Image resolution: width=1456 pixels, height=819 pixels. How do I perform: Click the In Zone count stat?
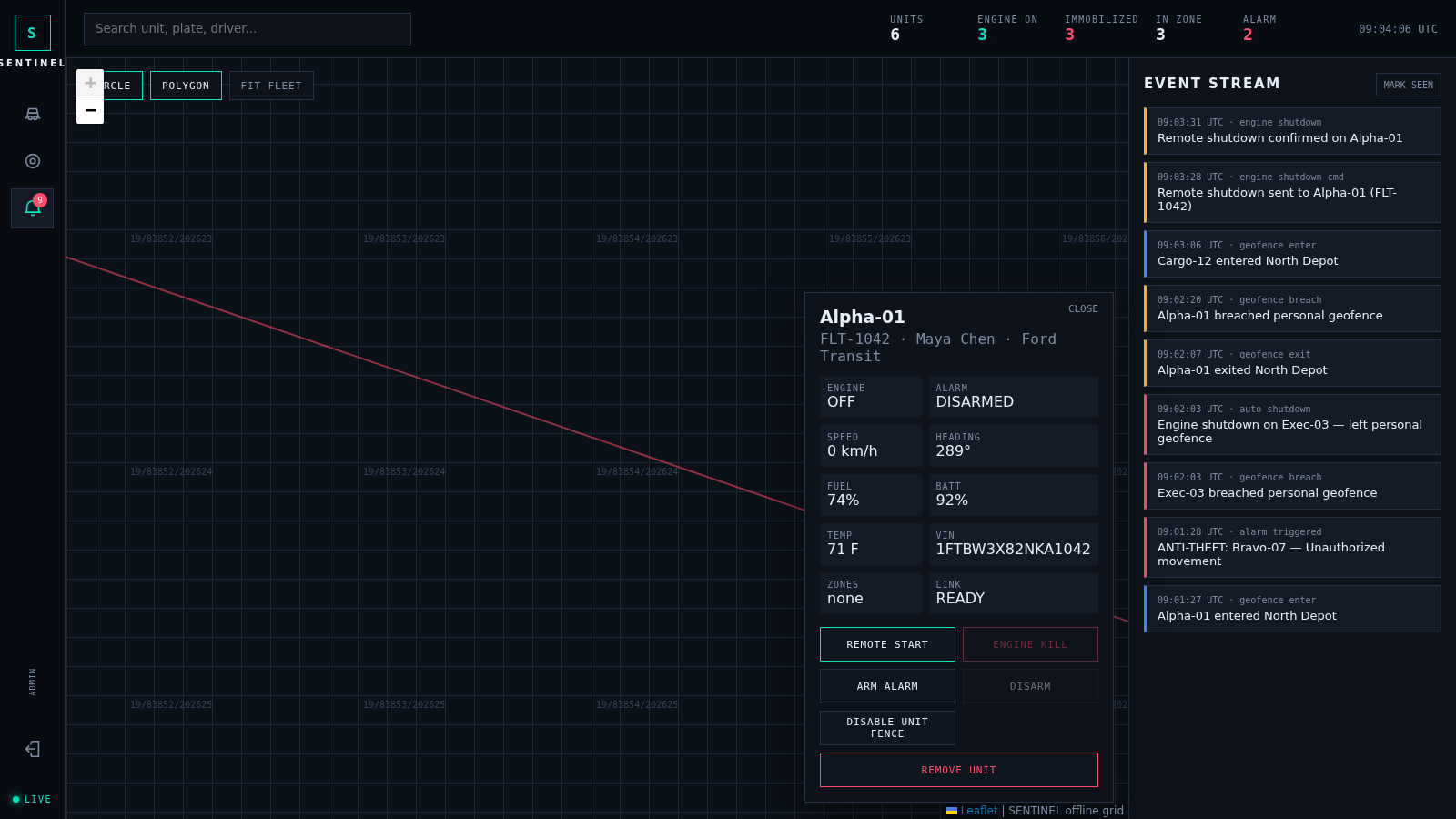click(x=1178, y=29)
